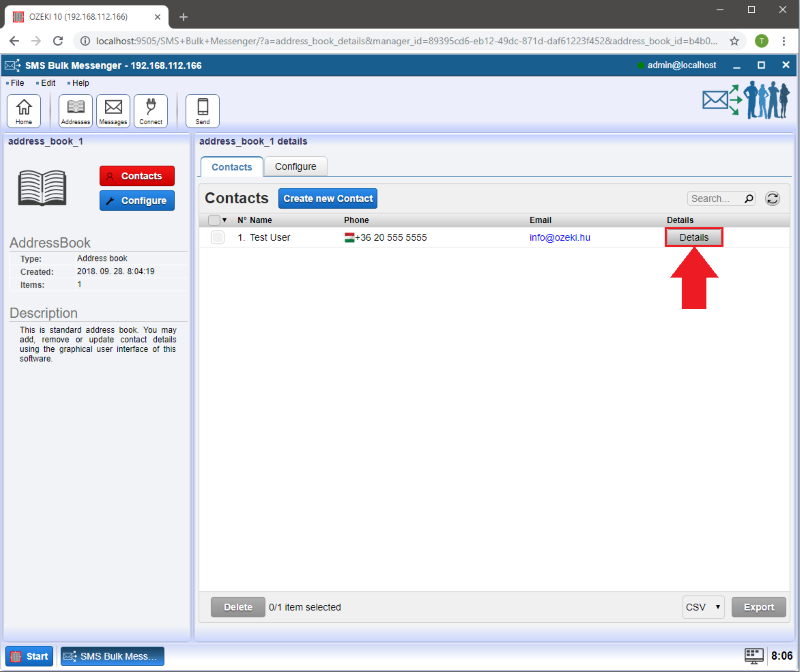Click the contacts Search field

pyautogui.click(x=714, y=199)
